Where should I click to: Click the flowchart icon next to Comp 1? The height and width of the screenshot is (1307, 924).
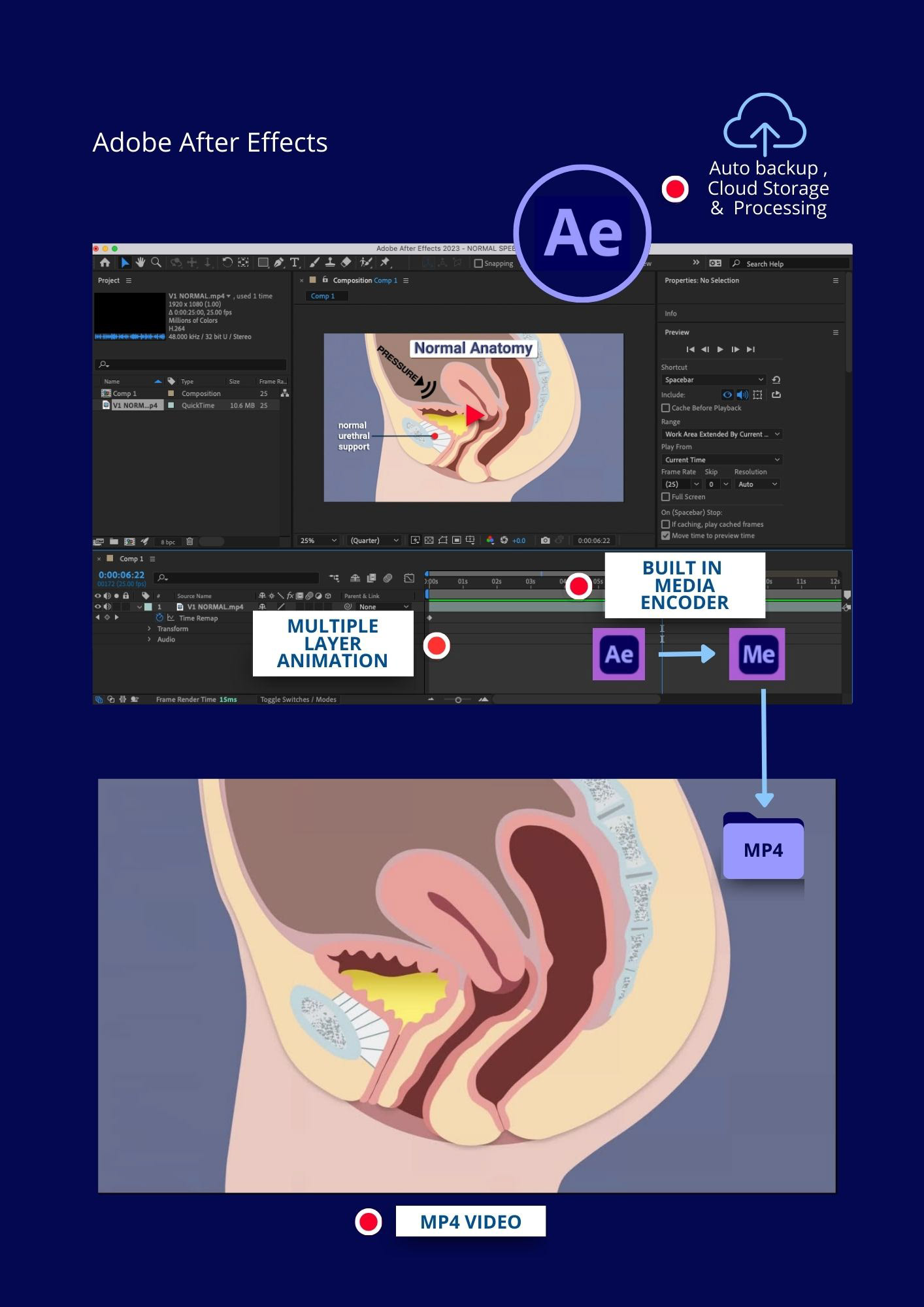coord(284,393)
